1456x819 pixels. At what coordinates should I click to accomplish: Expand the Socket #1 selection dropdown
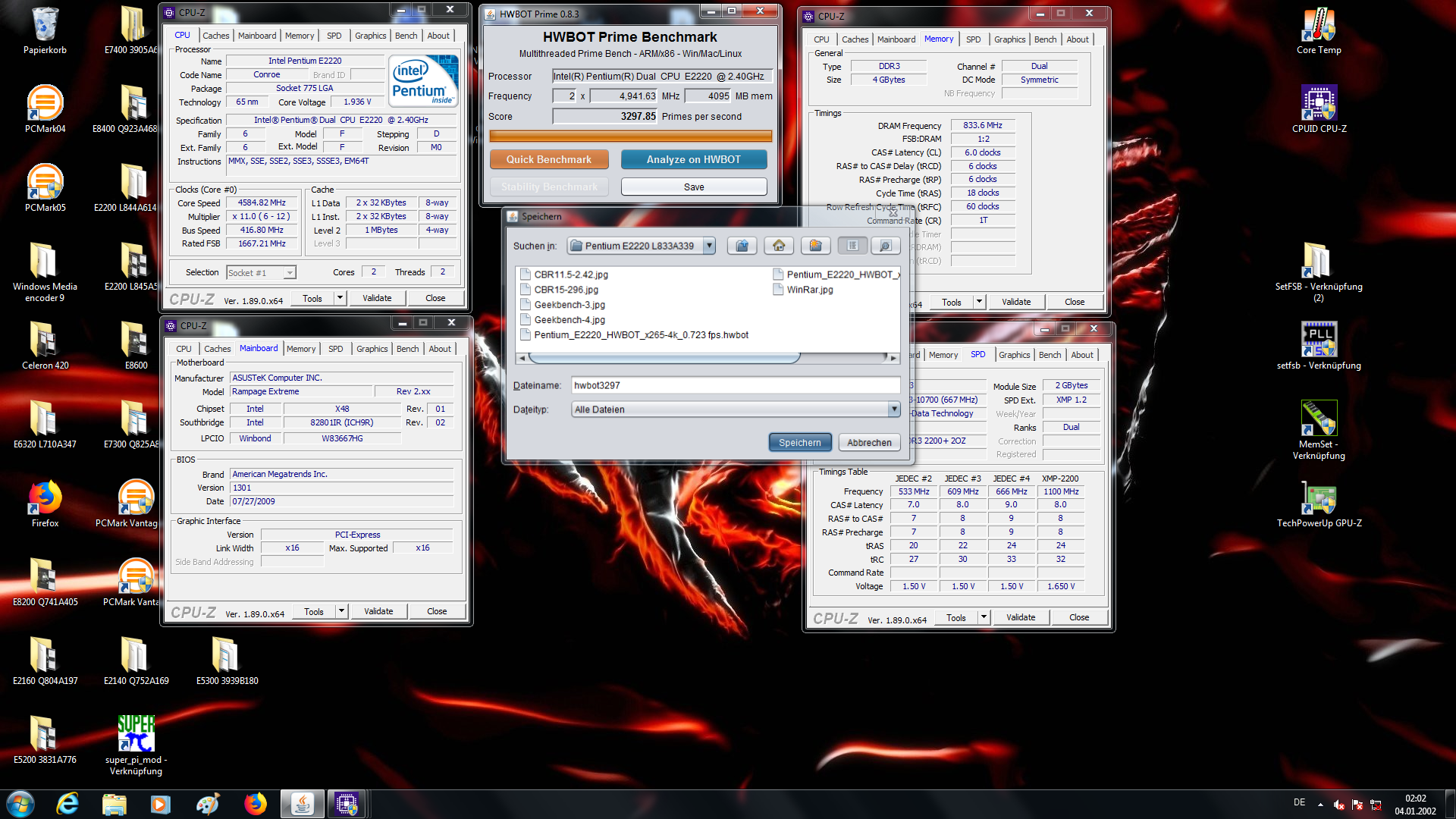click(289, 273)
